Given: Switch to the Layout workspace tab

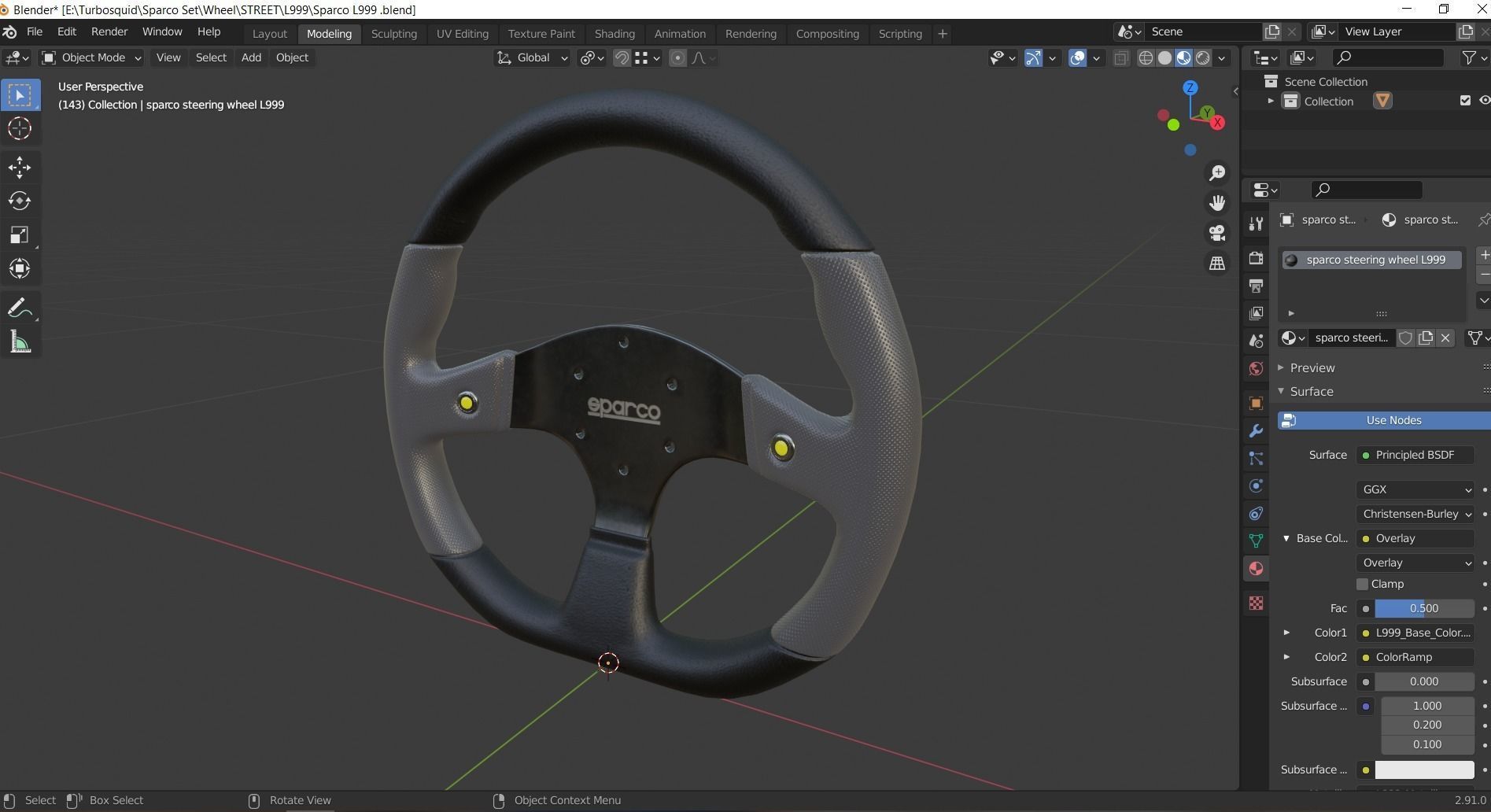Looking at the screenshot, I should [270, 34].
